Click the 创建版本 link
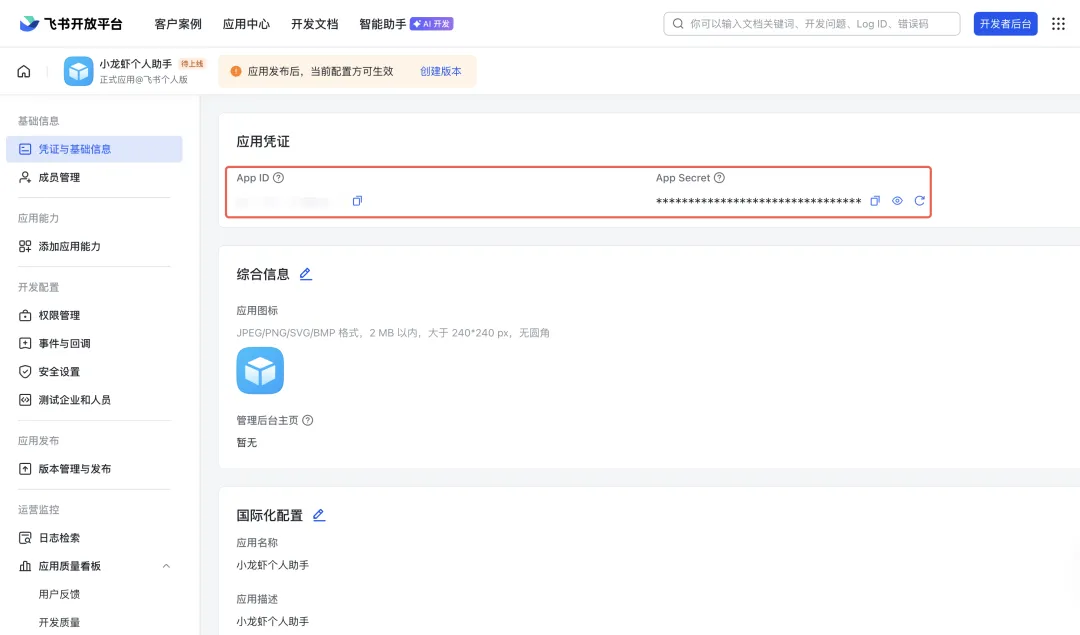1080x635 pixels. coord(441,71)
